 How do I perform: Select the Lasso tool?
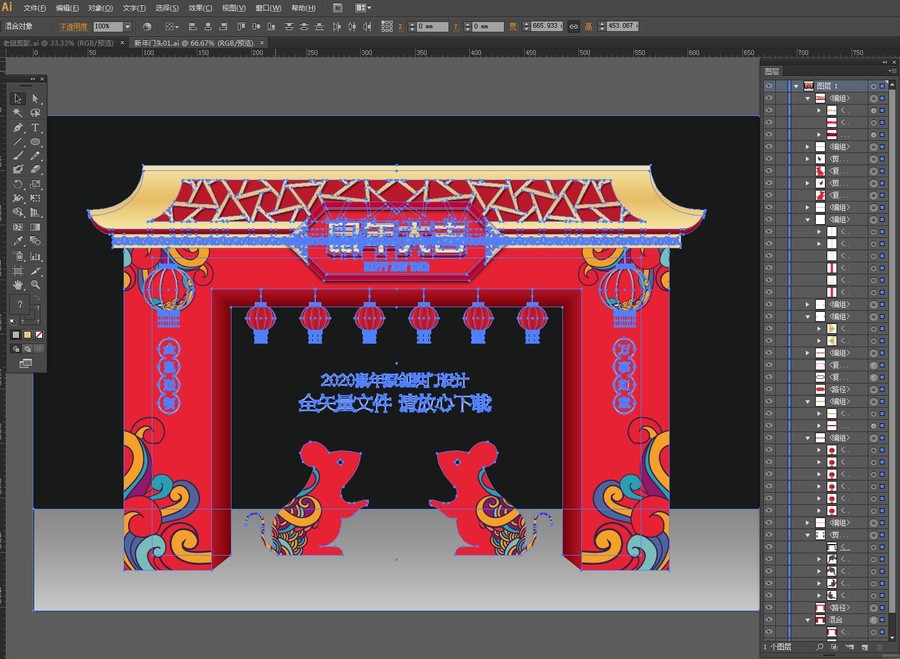pyautogui.click(x=35, y=113)
